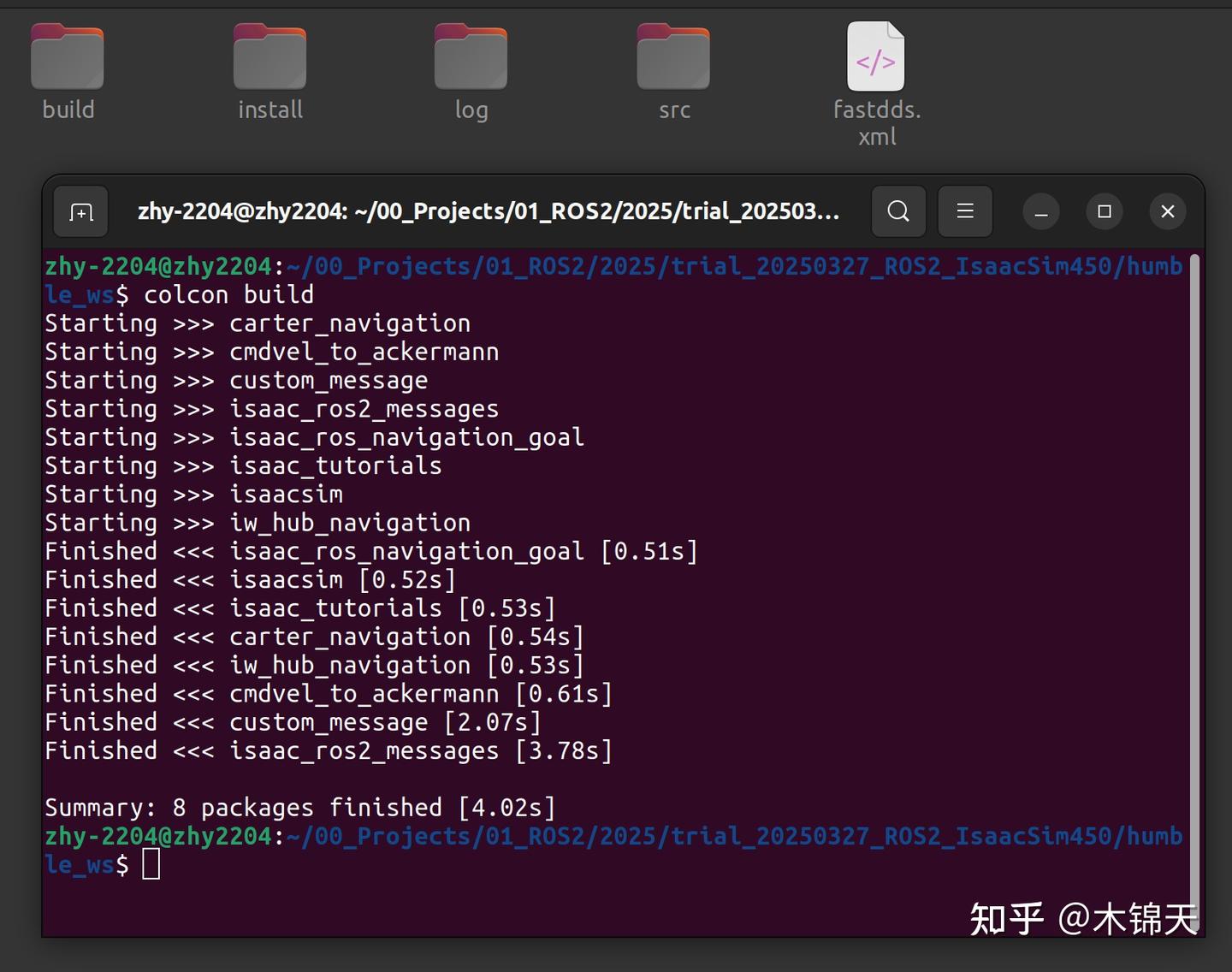Maximize the terminal window
Viewport: 1232px width, 972px height.
[1105, 211]
